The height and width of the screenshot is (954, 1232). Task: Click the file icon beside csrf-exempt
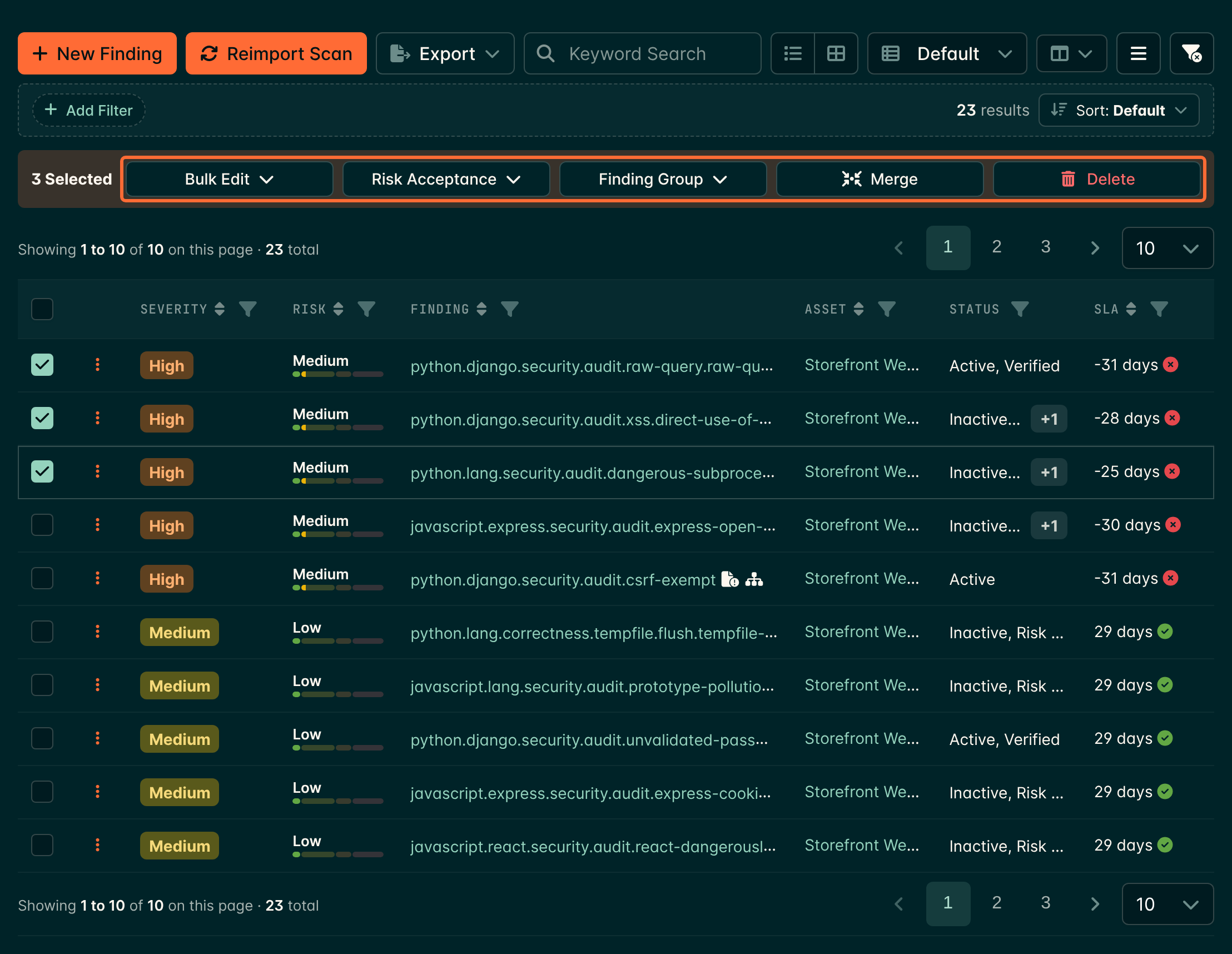point(729,579)
